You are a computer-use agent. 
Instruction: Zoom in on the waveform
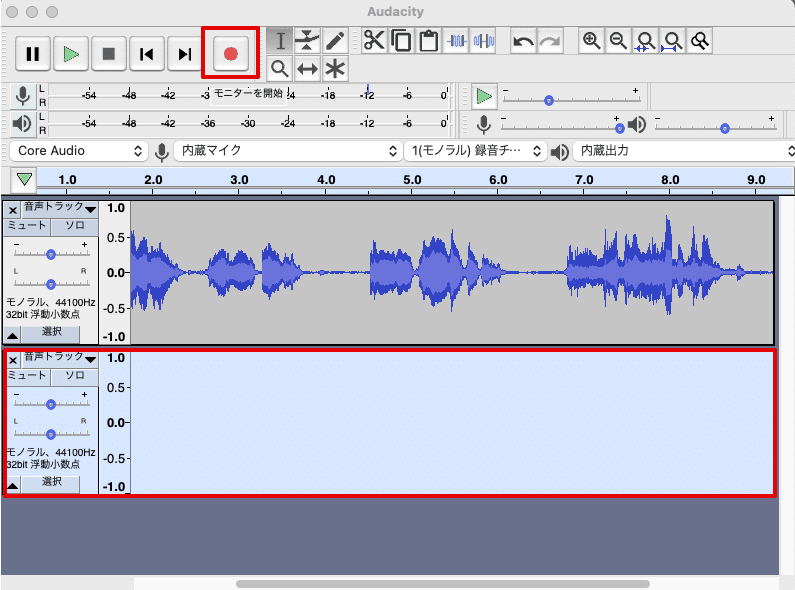[592, 41]
